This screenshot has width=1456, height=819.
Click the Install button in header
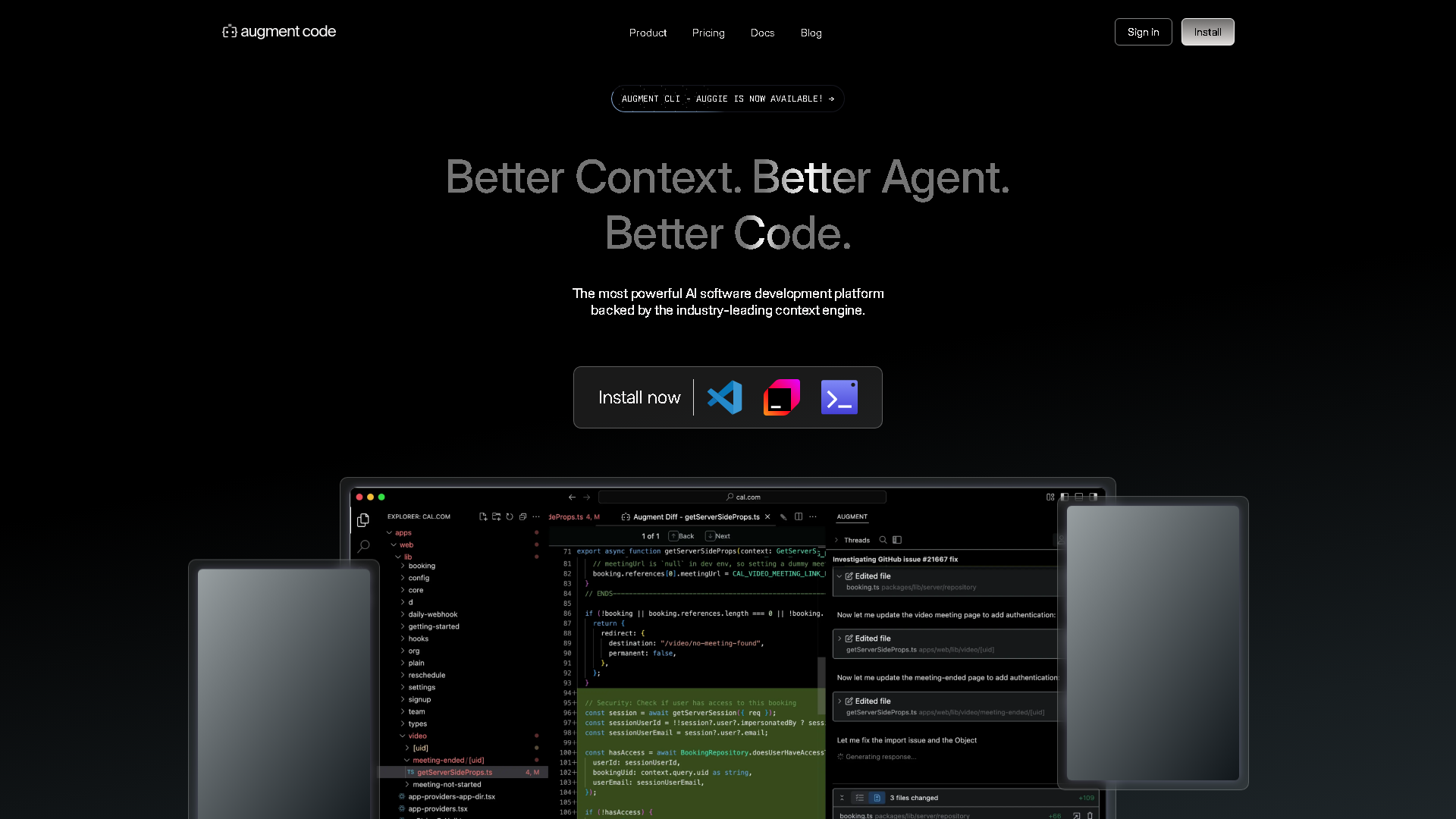click(1207, 32)
